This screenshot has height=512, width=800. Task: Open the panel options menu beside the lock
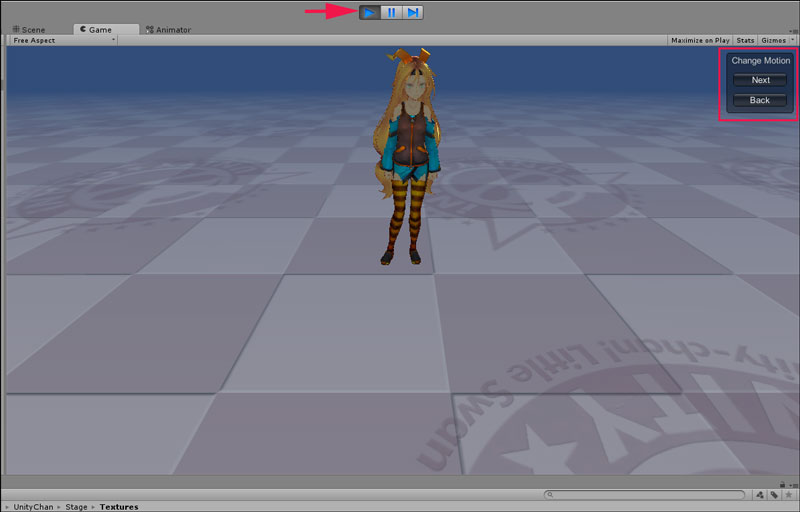794,485
